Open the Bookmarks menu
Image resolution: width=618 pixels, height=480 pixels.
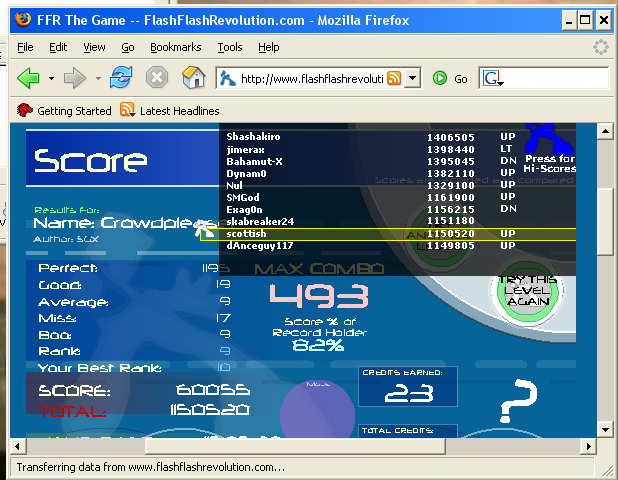pyautogui.click(x=175, y=47)
